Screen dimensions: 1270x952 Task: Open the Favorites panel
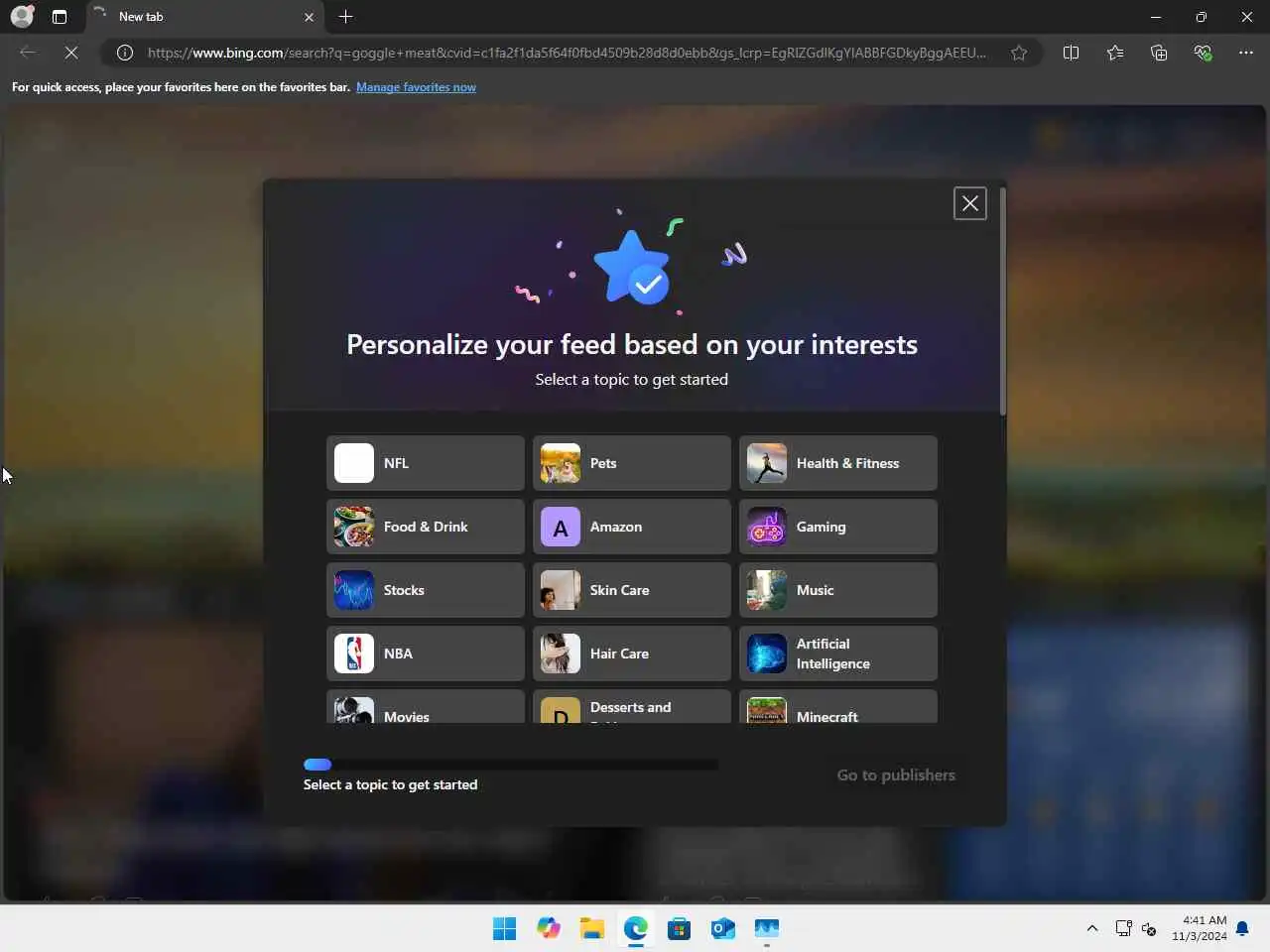click(x=1115, y=53)
